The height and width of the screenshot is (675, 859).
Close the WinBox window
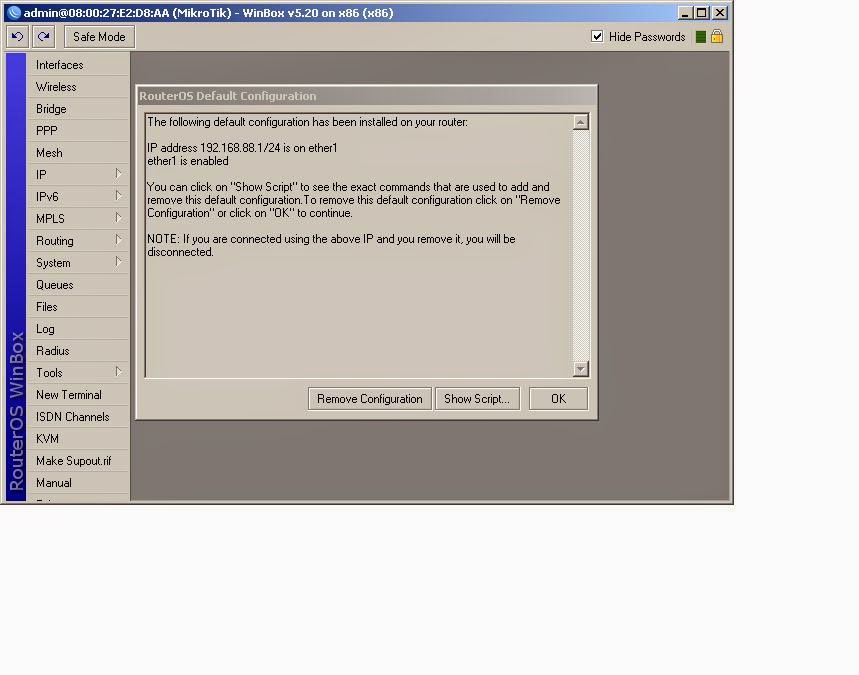coord(720,13)
